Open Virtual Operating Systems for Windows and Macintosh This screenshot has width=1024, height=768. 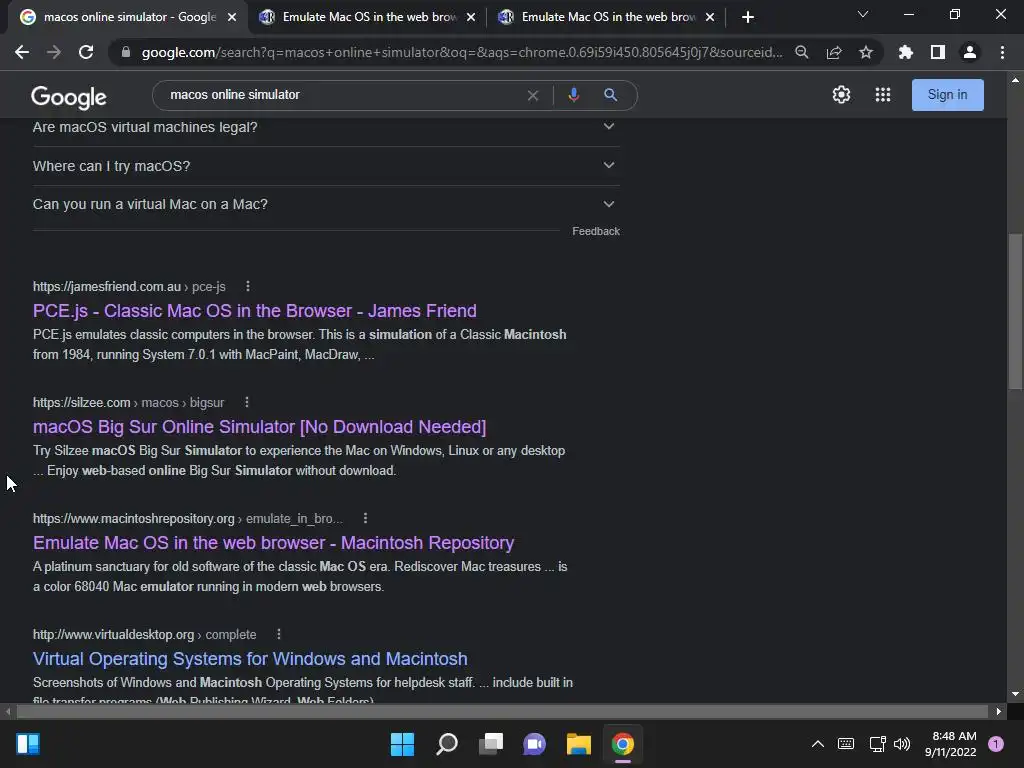click(250, 658)
